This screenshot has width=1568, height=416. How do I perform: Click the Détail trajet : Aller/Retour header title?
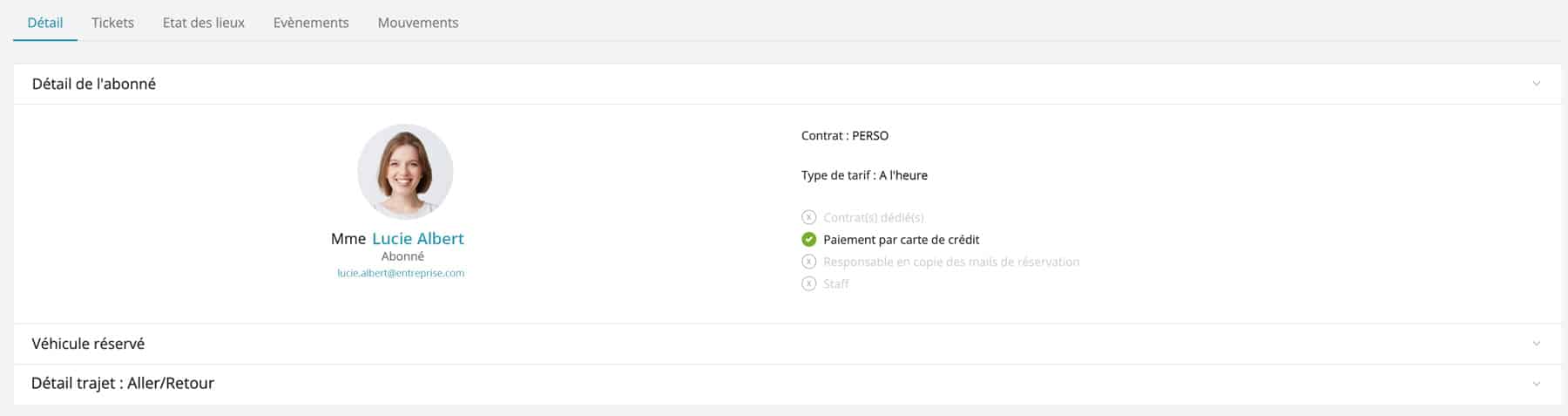tap(123, 383)
